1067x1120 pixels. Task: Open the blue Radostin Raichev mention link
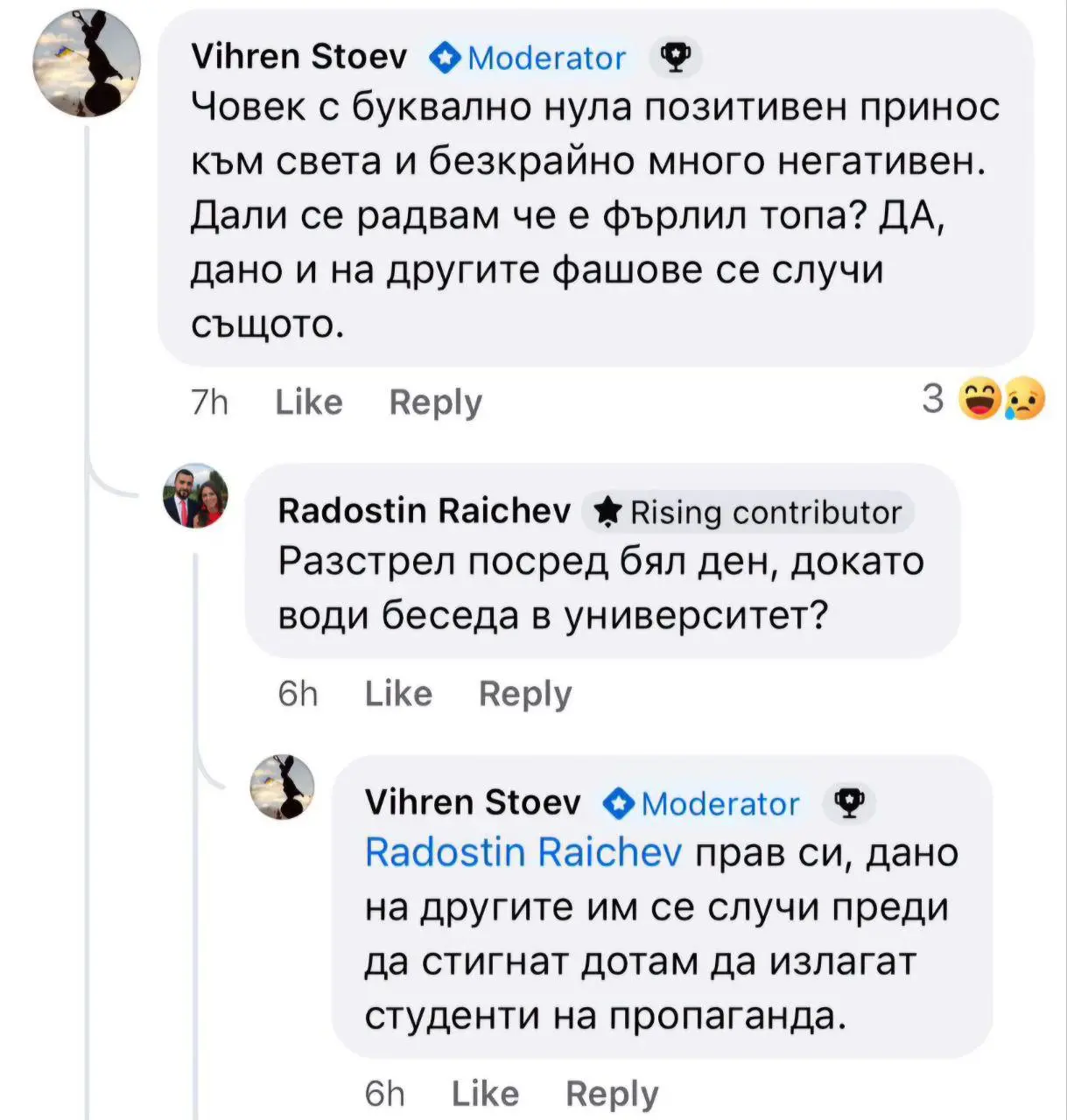[x=523, y=852]
